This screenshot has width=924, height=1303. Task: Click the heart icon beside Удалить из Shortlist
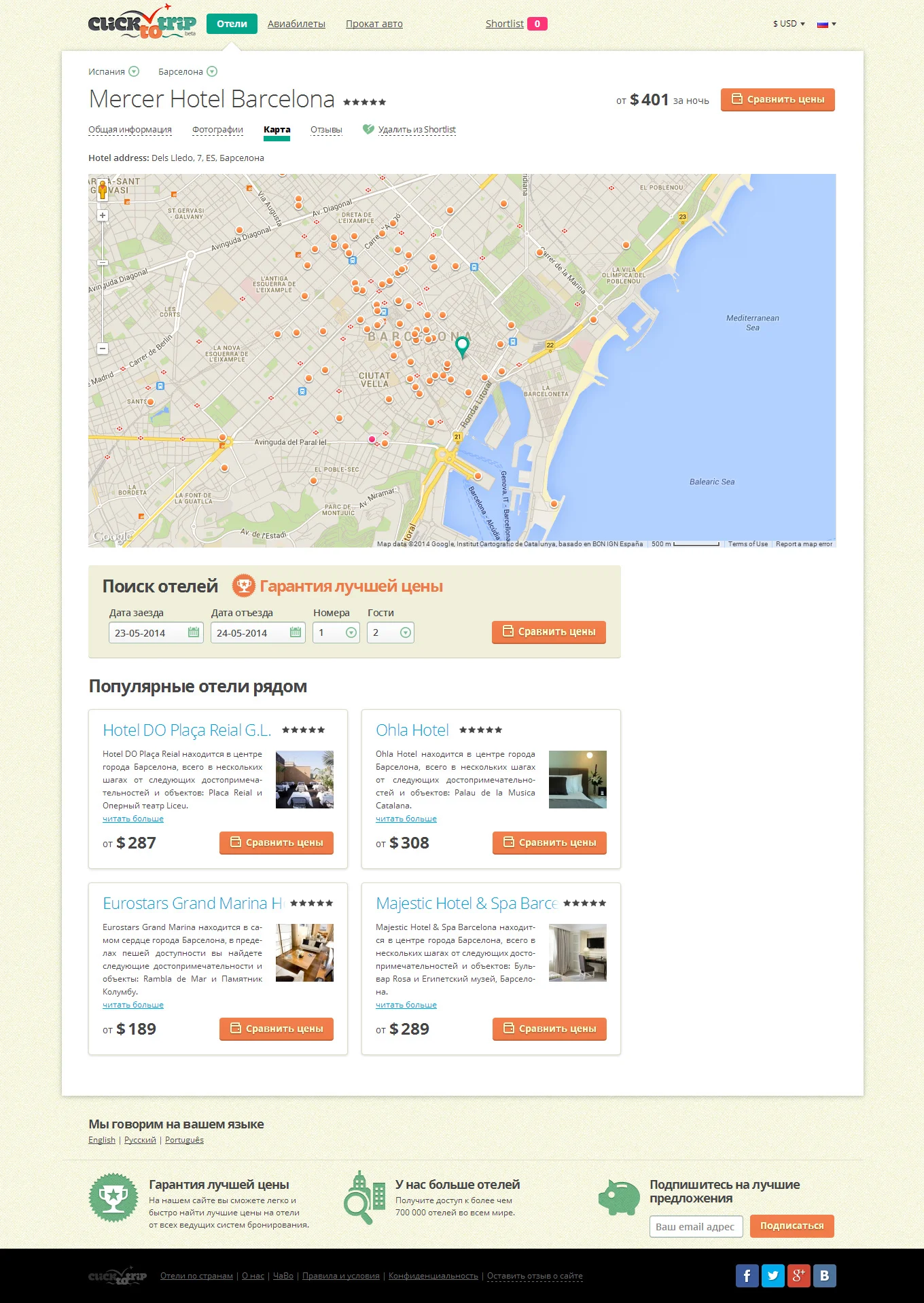368,129
